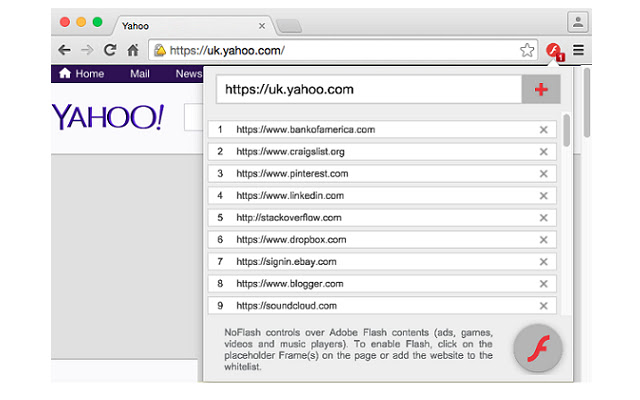The width and height of the screenshot is (640, 400).
Task: Open News in Yahoo navigation bar
Action: [x=189, y=74]
